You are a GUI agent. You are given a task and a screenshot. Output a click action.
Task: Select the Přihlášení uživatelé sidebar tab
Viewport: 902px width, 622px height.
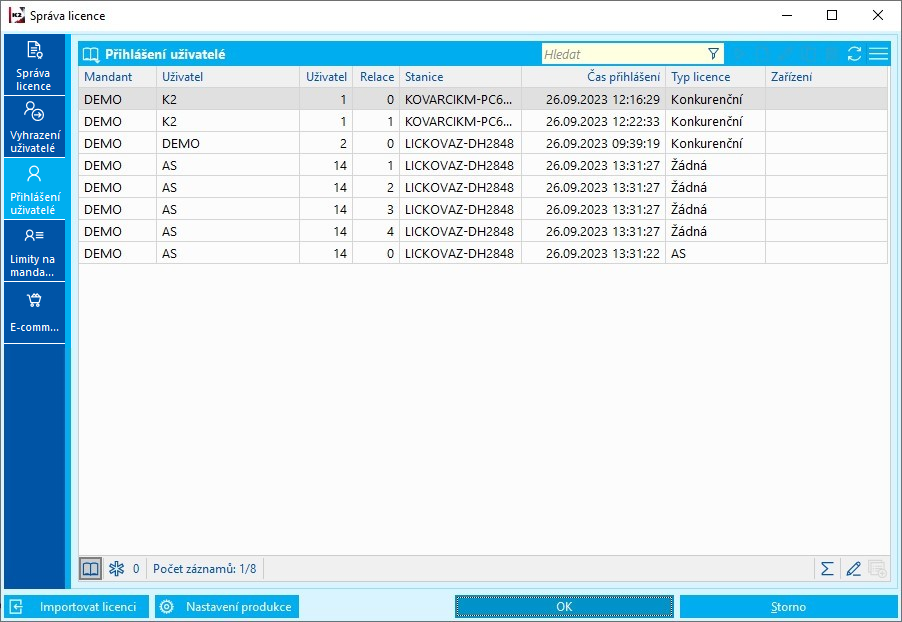tap(34, 189)
